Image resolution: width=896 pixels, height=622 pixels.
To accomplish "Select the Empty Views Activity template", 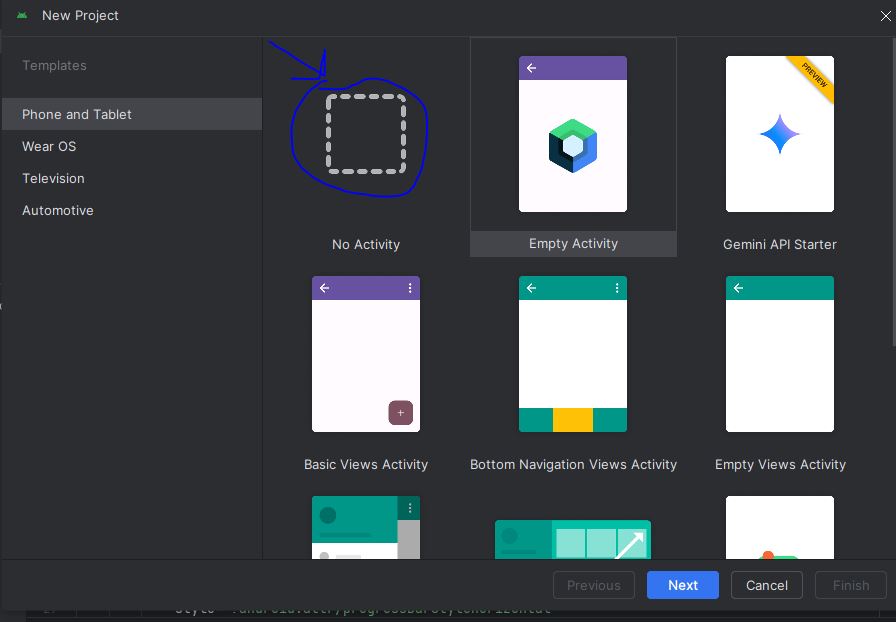I will tap(779, 354).
